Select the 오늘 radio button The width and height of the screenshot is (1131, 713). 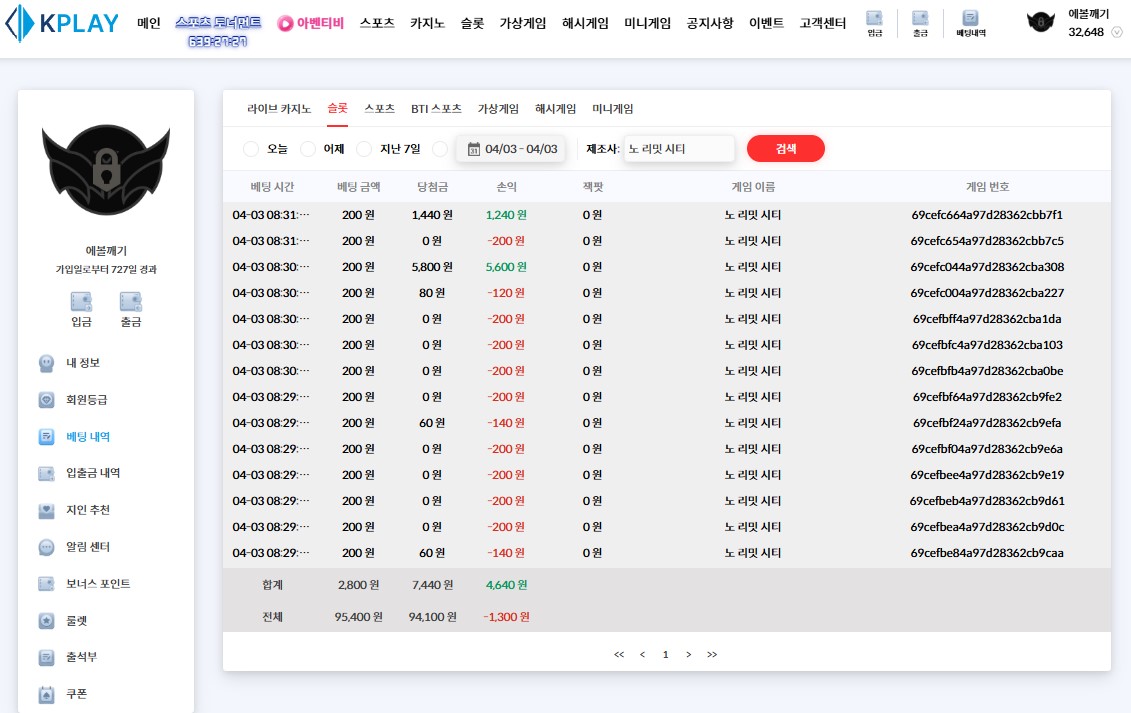pos(251,149)
